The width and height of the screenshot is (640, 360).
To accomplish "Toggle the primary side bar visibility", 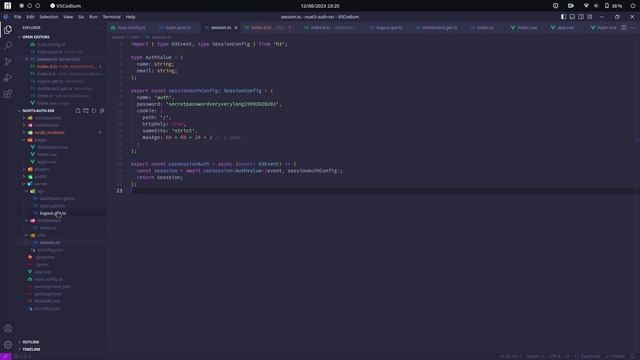I will click(x=563, y=17).
